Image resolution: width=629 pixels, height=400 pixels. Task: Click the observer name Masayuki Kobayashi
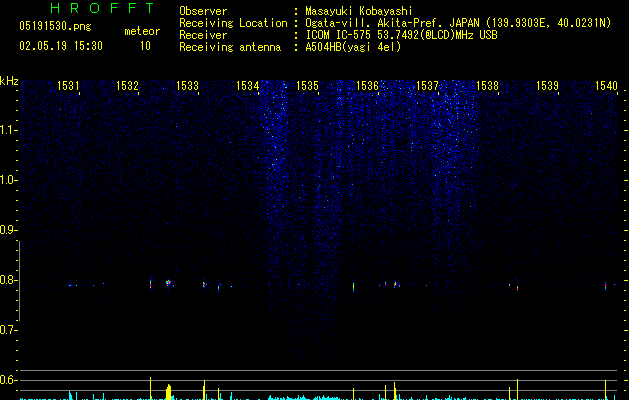(359, 11)
